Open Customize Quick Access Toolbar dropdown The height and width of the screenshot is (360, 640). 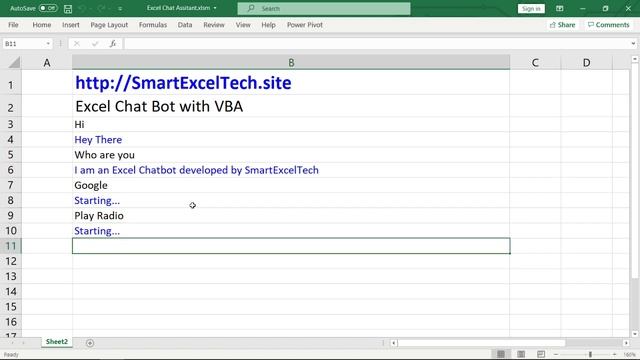pos(120,9)
